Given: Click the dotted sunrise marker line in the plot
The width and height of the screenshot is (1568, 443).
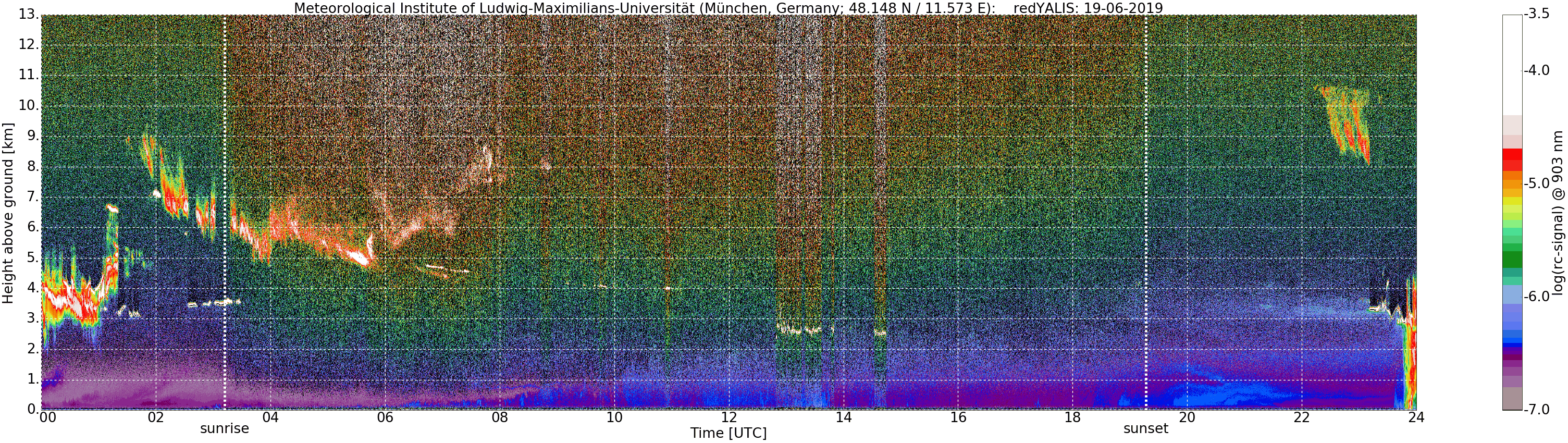Looking at the screenshot, I should coord(225,212).
